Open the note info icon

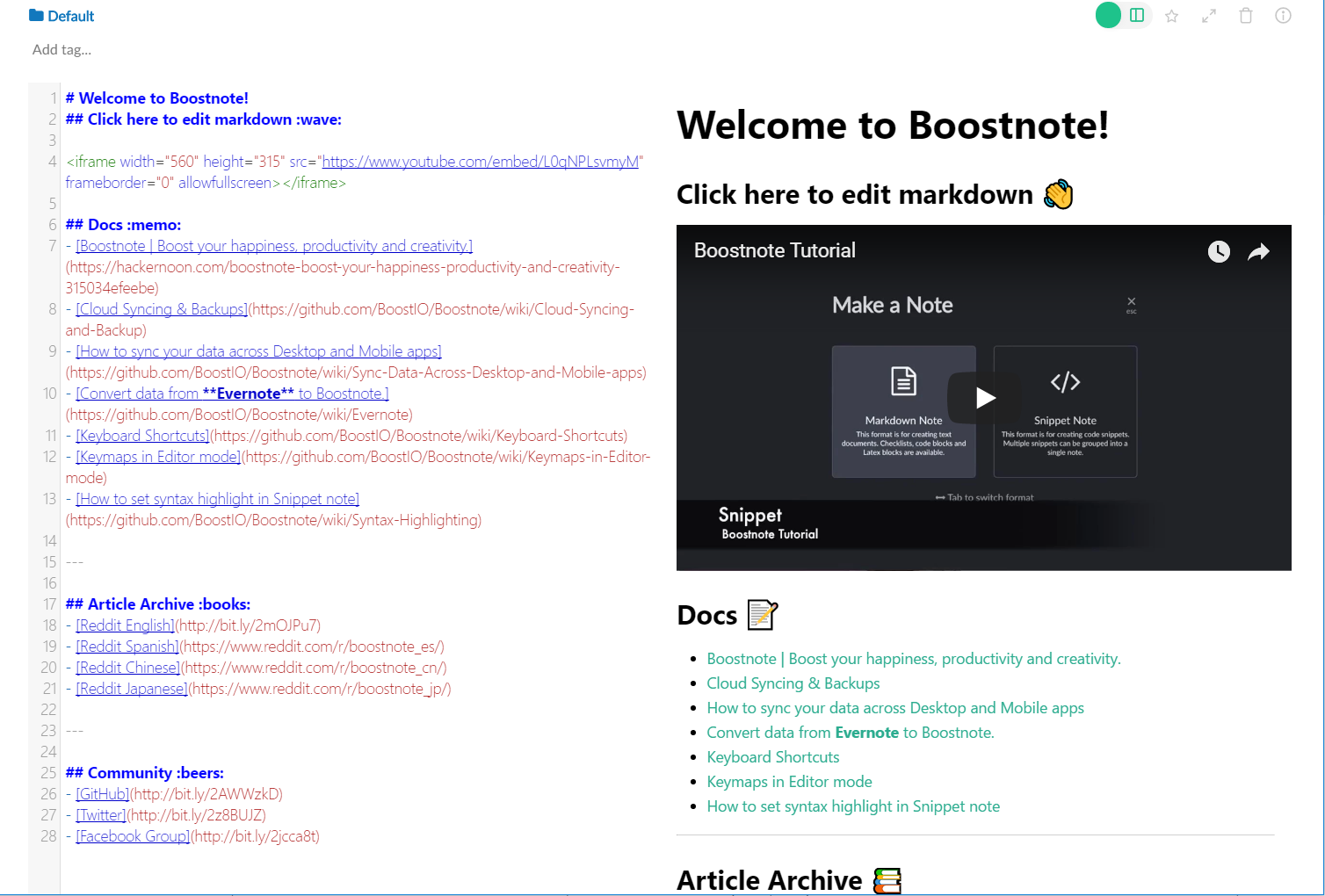pyautogui.click(x=1283, y=15)
